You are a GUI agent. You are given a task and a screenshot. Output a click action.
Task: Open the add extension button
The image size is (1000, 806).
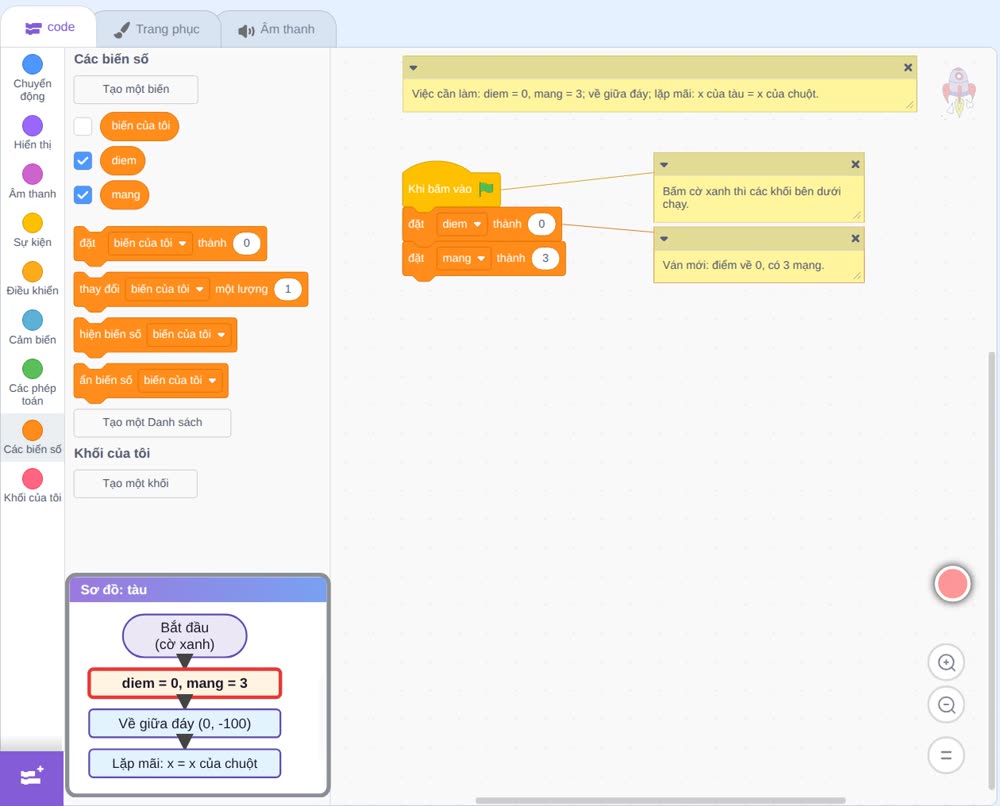coord(32,777)
